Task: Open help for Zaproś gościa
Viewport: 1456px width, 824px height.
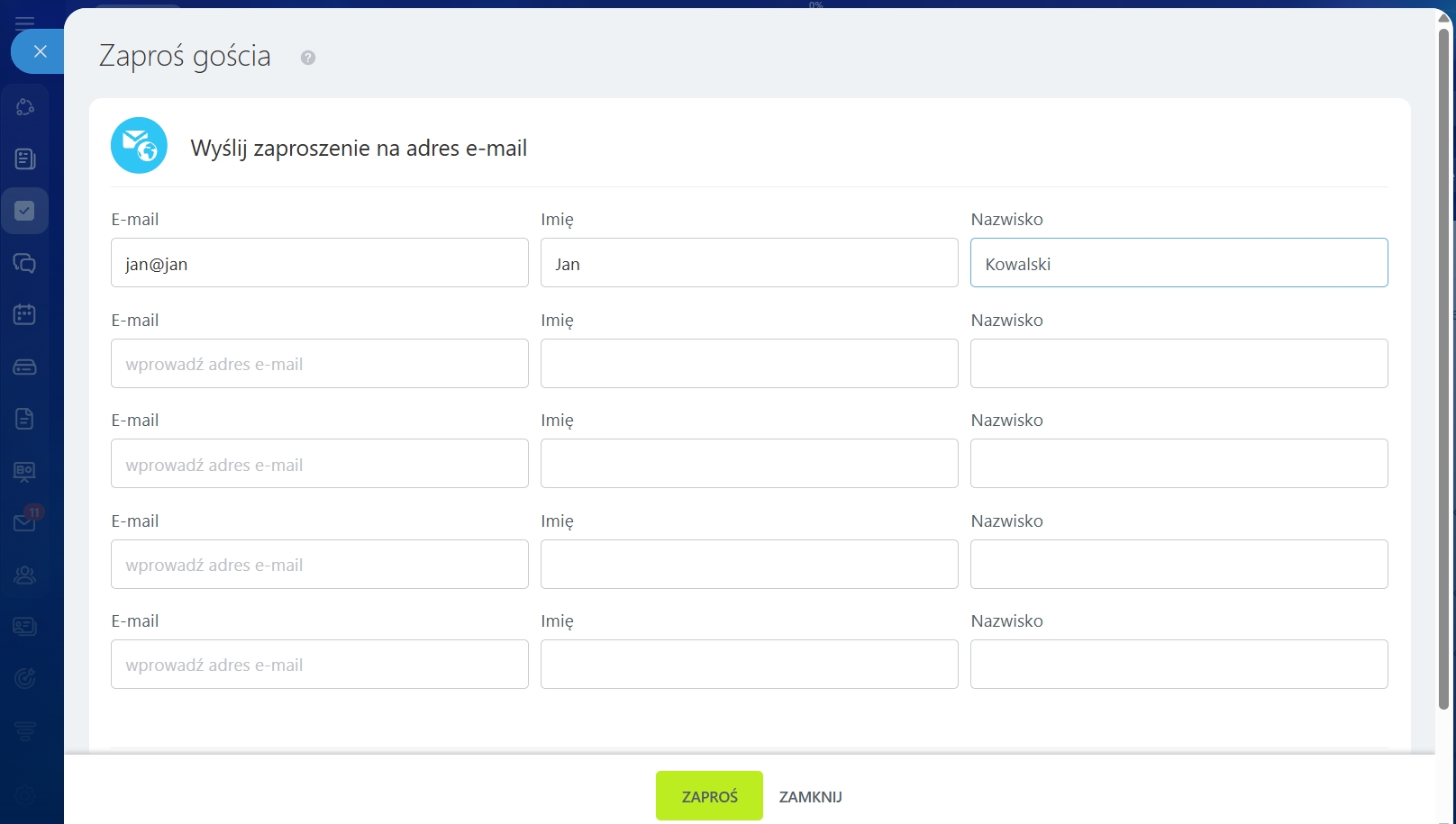Action: pyautogui.click(x=308, y=58)
